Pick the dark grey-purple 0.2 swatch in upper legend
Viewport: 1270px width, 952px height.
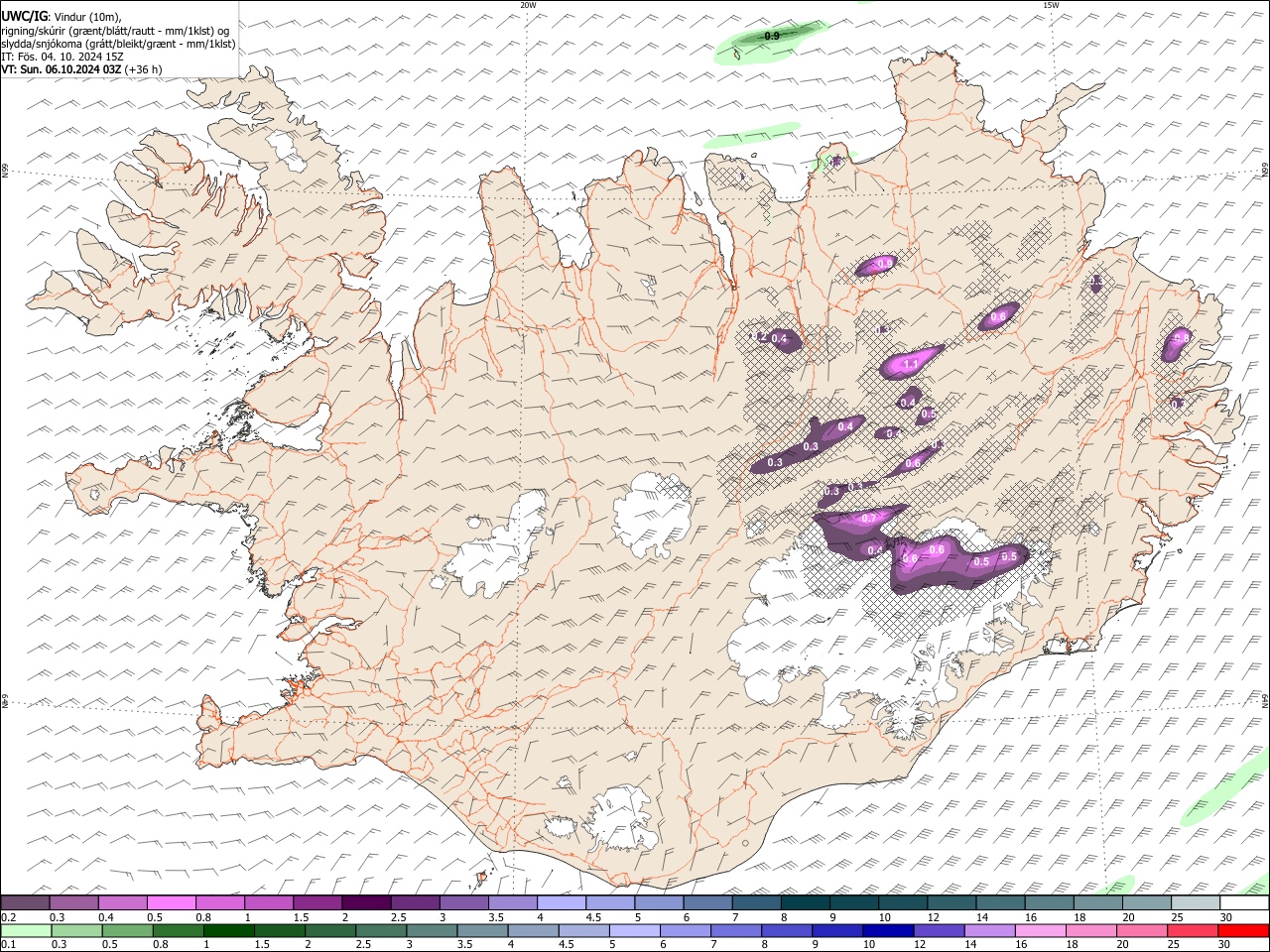pyautogui.click(x=25, y=903)
